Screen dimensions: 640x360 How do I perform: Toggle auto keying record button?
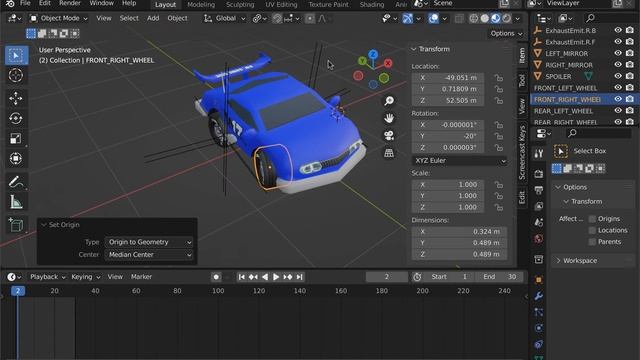coord(216,277)
